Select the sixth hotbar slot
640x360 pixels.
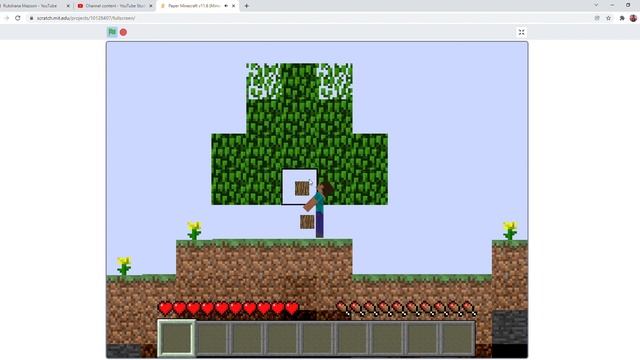[x=353, y=339]
